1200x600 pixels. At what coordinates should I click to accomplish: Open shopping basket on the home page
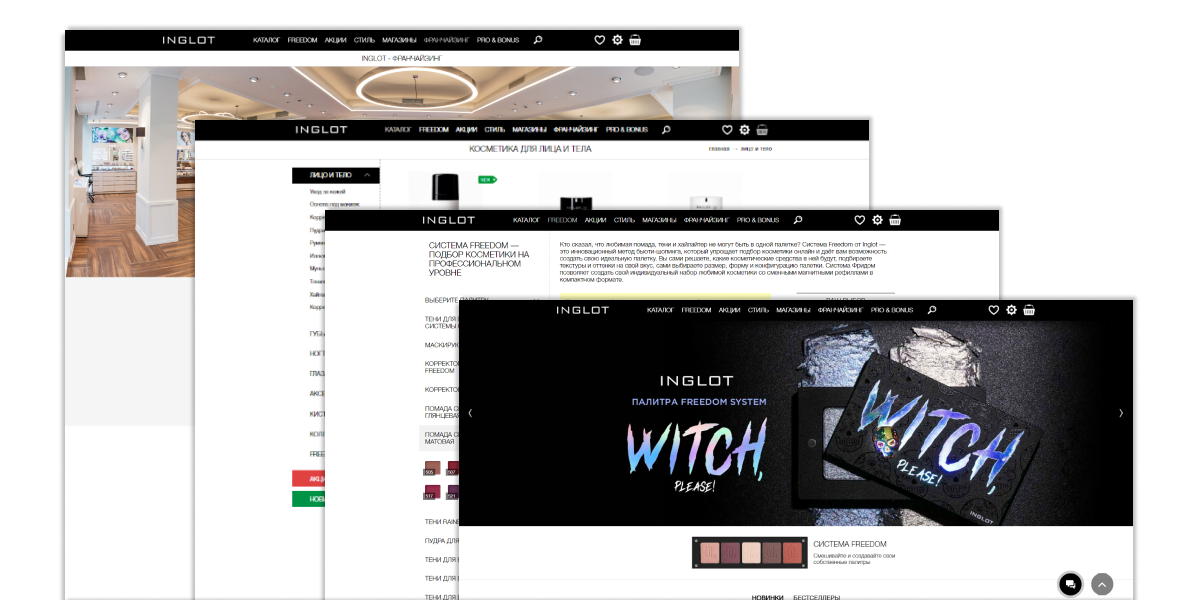[x=1029, y=310]
